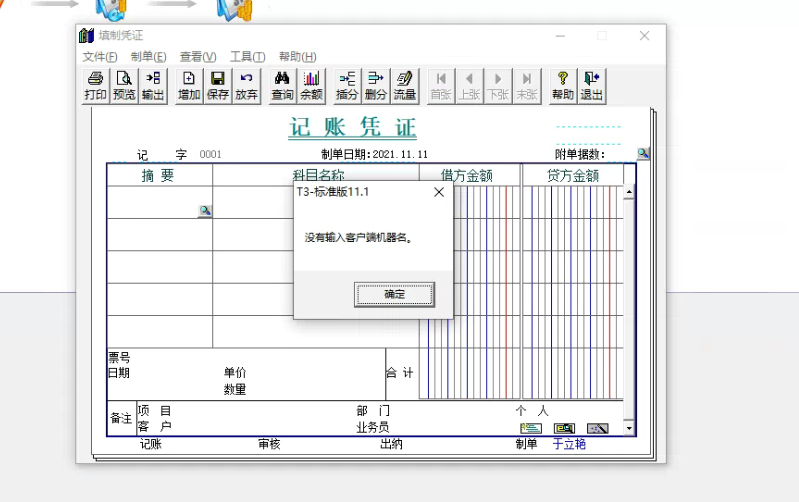
Task: Open the 工具(T) menu
Action: pyautogui.click(x=247, y=57)
